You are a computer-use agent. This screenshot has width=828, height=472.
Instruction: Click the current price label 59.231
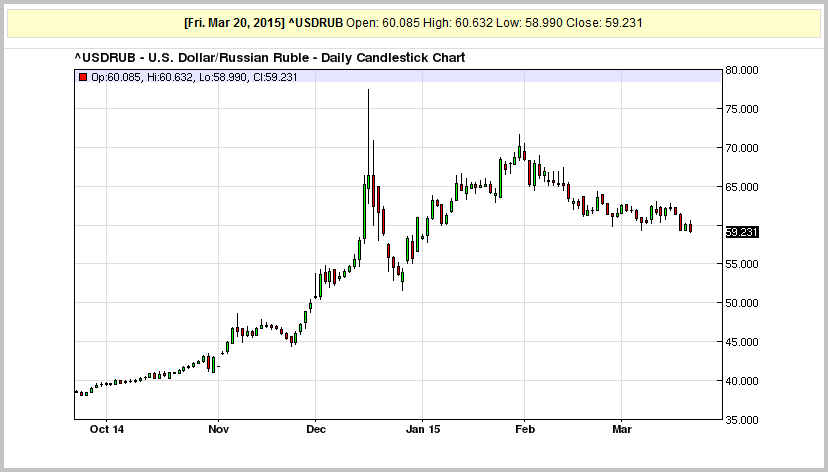[741, 232]
